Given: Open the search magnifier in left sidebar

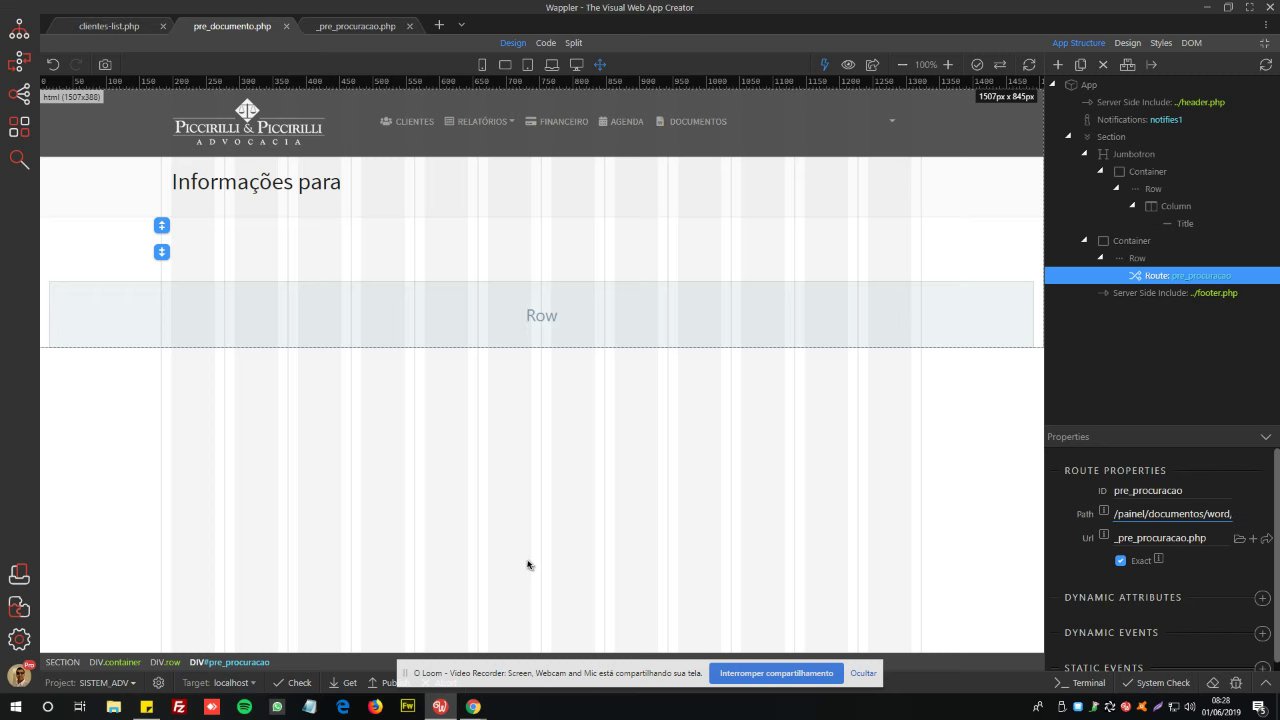Looking at the screenshot, I should click(x=19, y=159).
